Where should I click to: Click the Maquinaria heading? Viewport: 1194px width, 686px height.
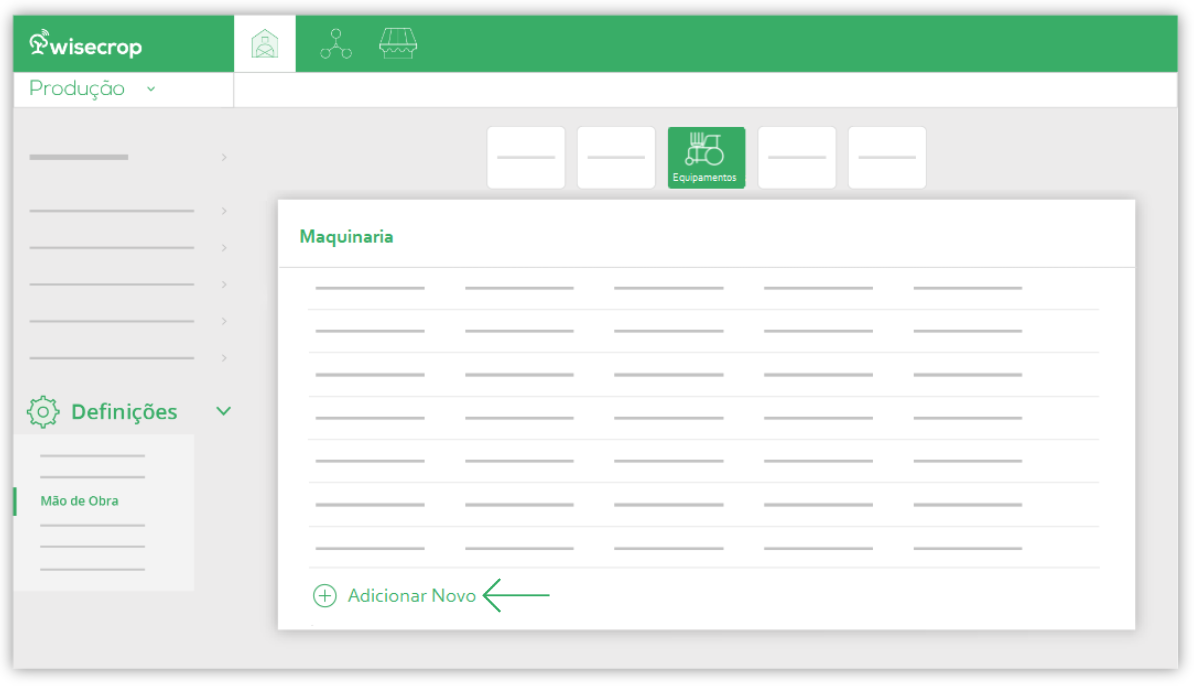[x=346, y=237]
